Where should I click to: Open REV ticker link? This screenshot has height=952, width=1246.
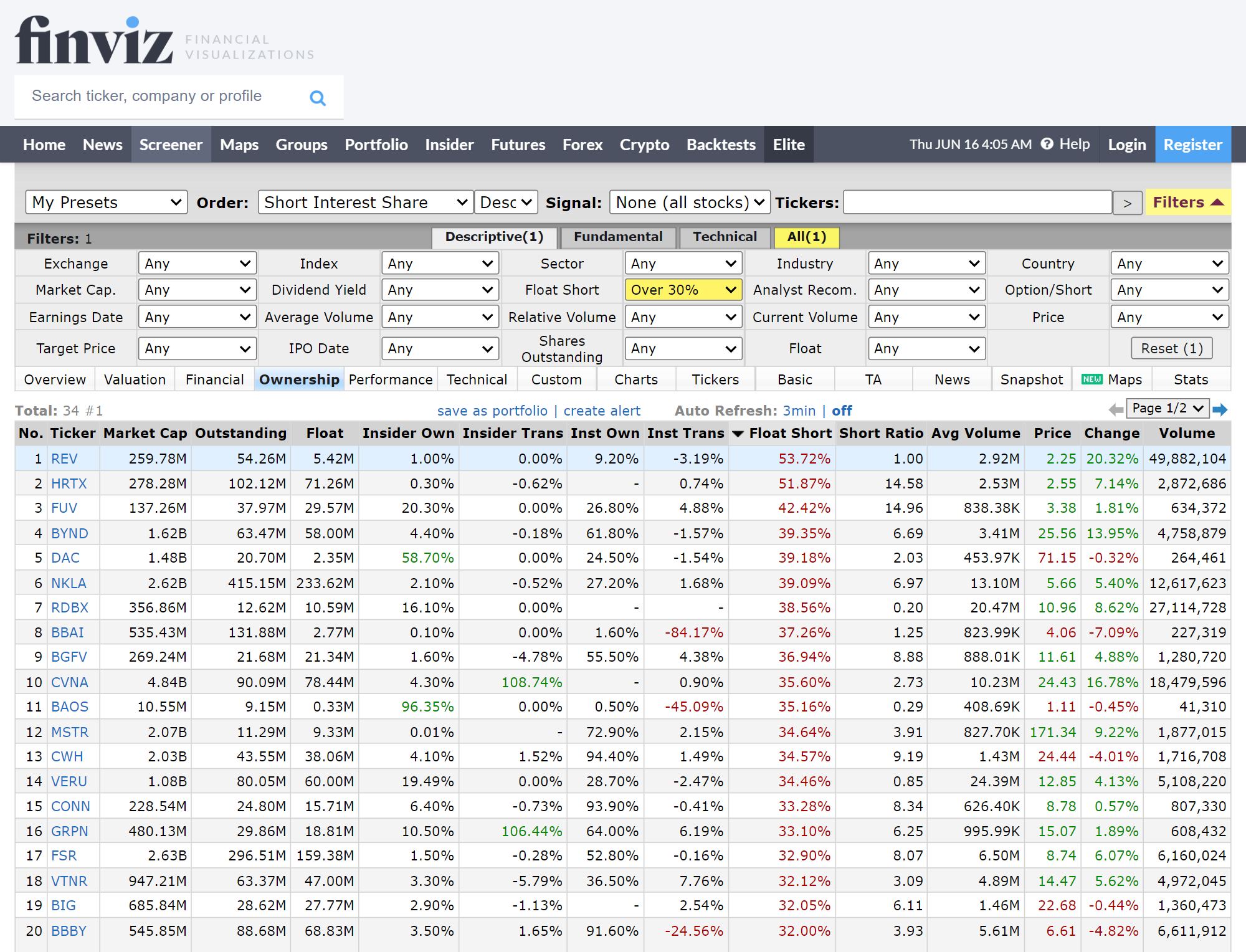[x=64, y=459]
